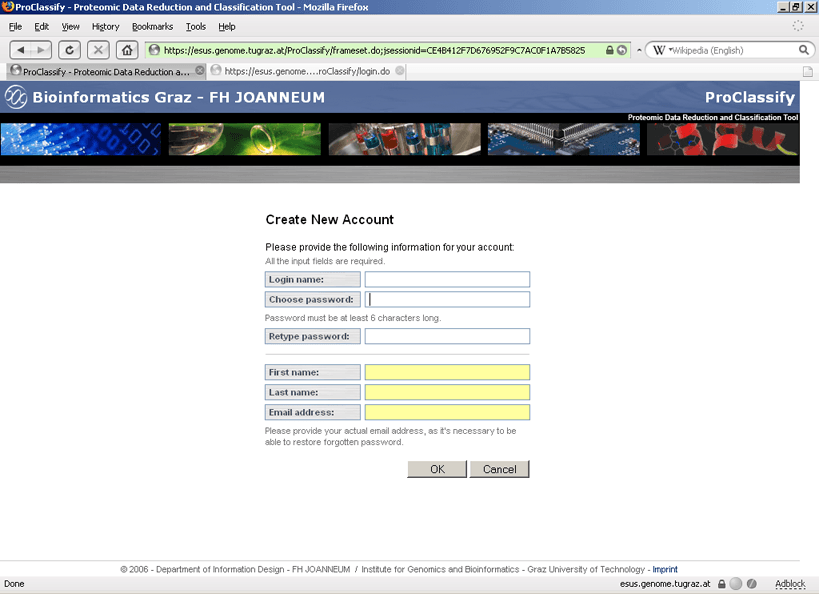Click the Reload page toolbar button
Viewport: 819px width, 594px height.
(x=69, y=50)
